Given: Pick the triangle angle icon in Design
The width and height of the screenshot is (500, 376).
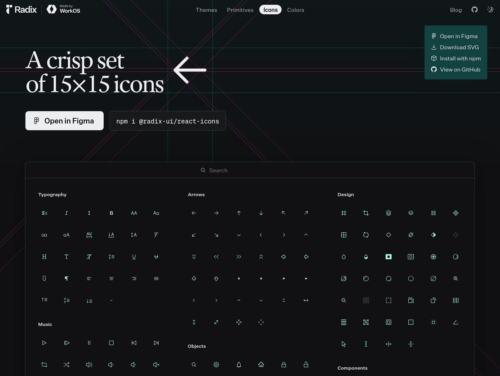Looking at the screenshot, I should (x=455, y=322).
